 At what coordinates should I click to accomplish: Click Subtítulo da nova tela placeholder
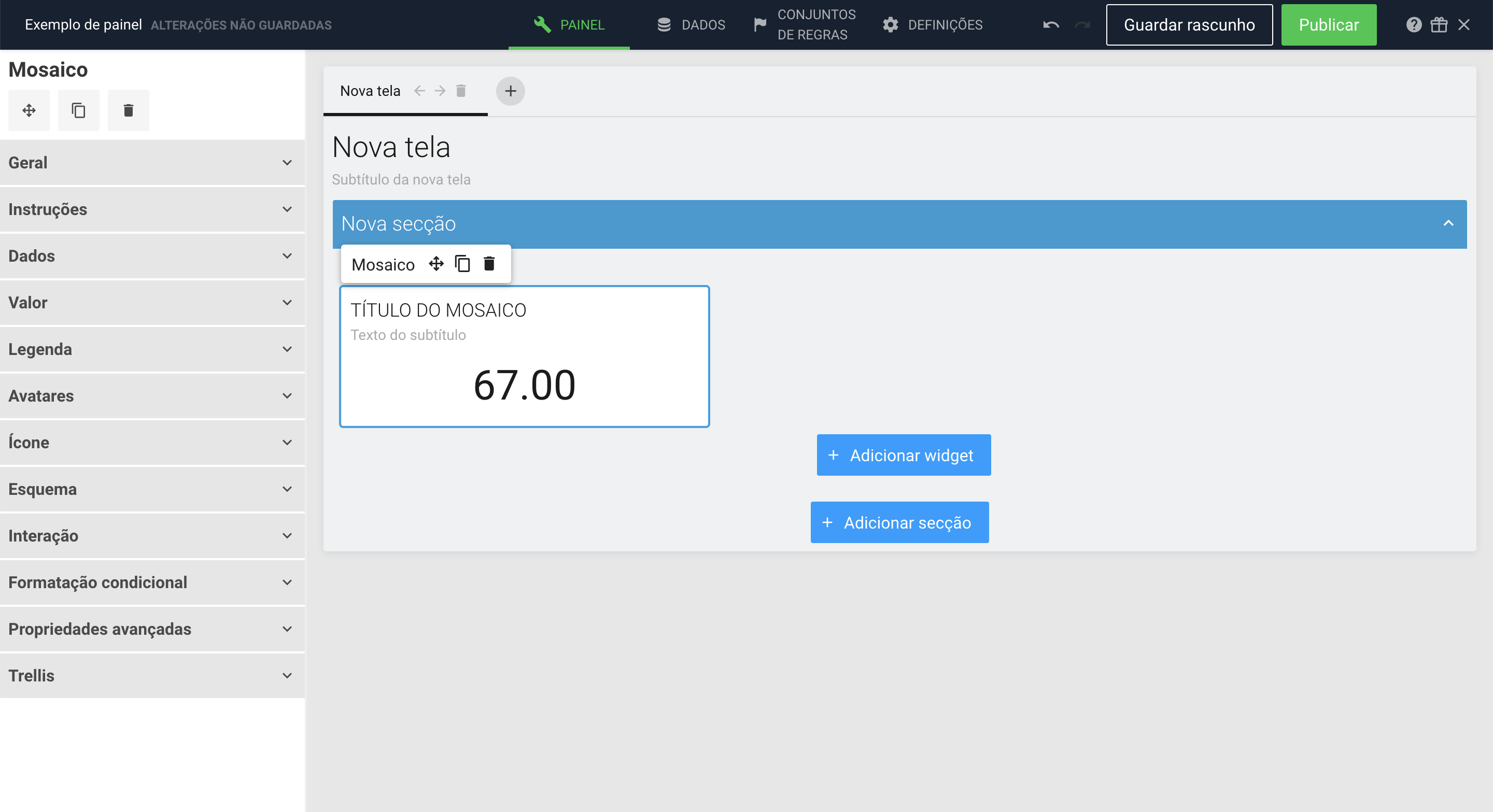[x=401, y=179]
